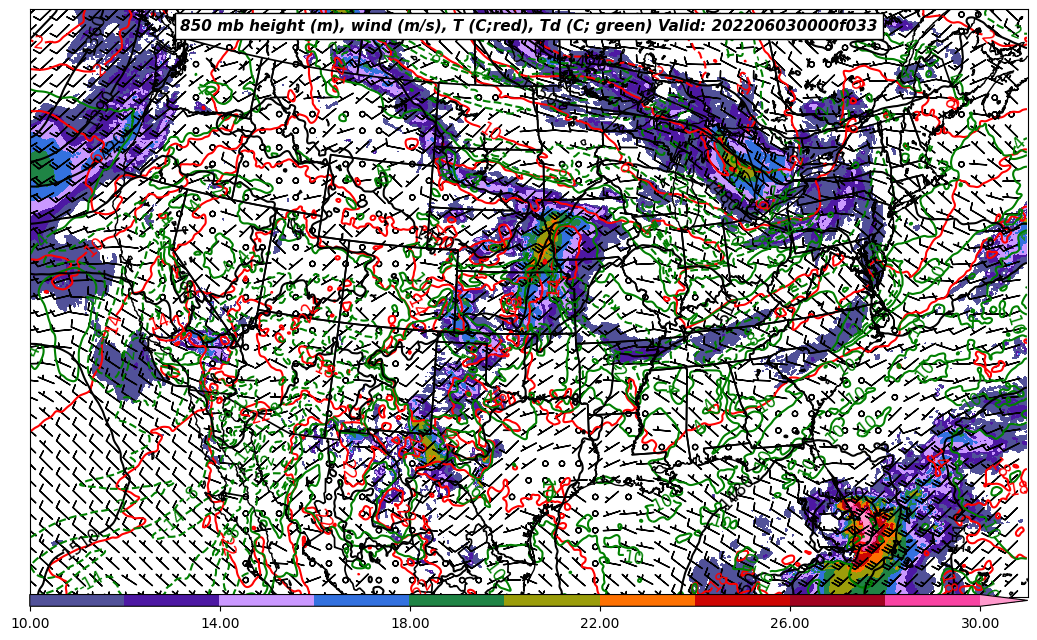
Task: Click the map title text at top
Action: pos(528,26)
